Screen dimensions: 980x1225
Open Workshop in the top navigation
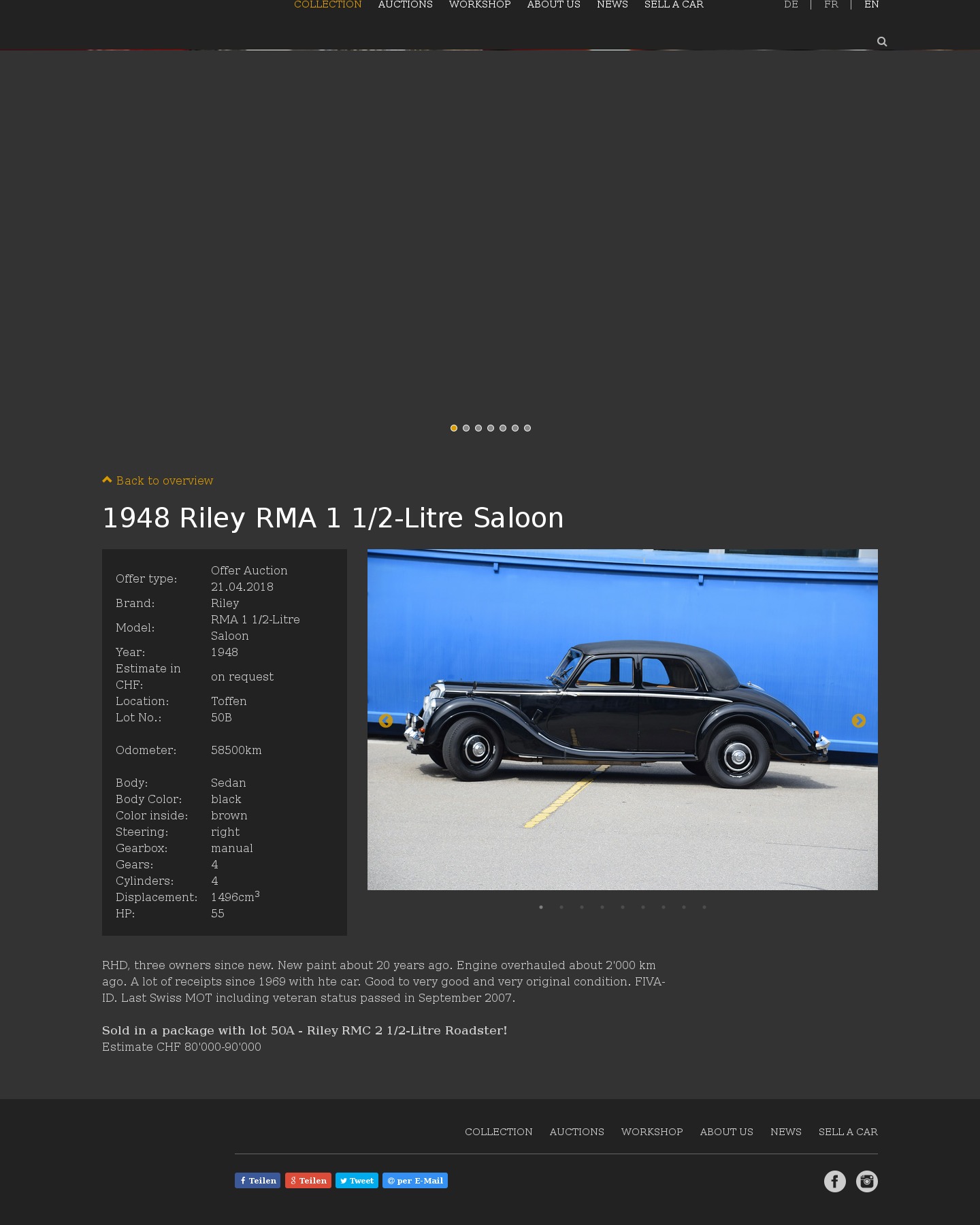(x=480, y=5)
